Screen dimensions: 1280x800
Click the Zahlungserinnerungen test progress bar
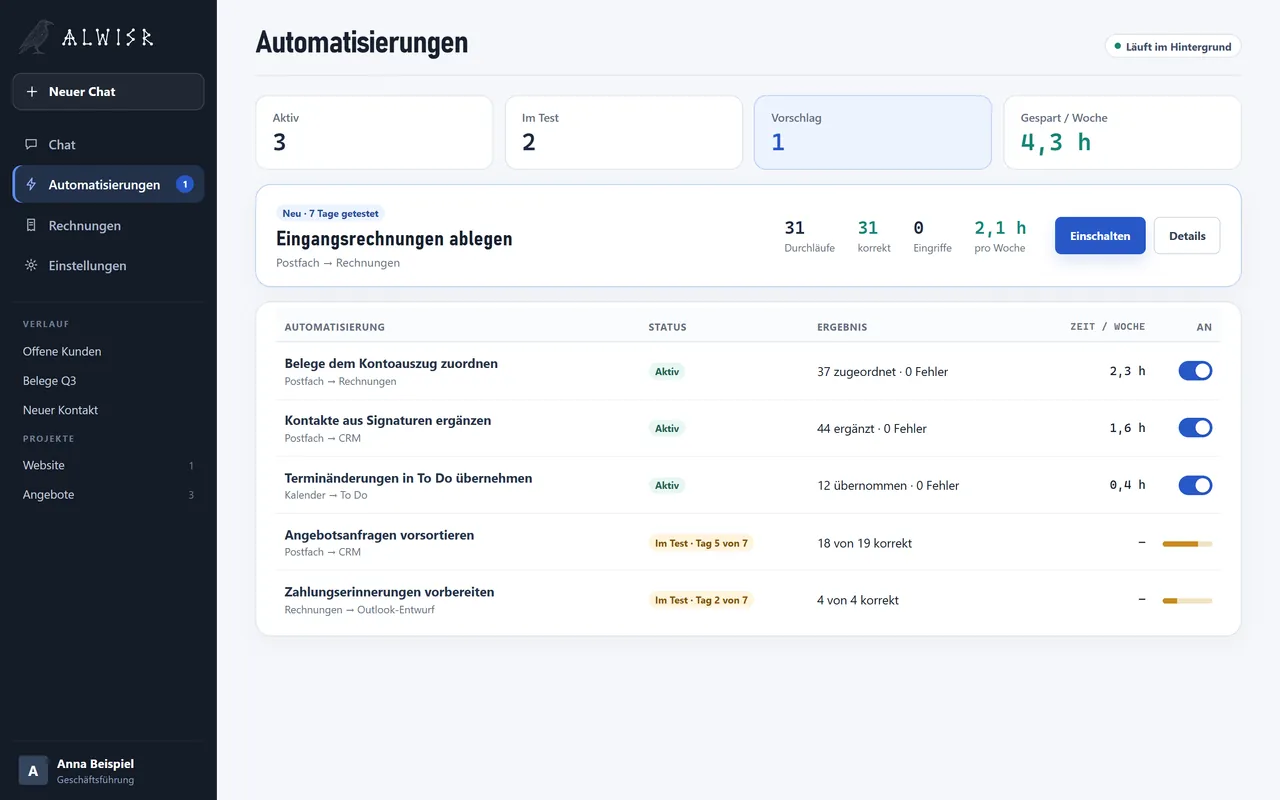coord(1187,600)
